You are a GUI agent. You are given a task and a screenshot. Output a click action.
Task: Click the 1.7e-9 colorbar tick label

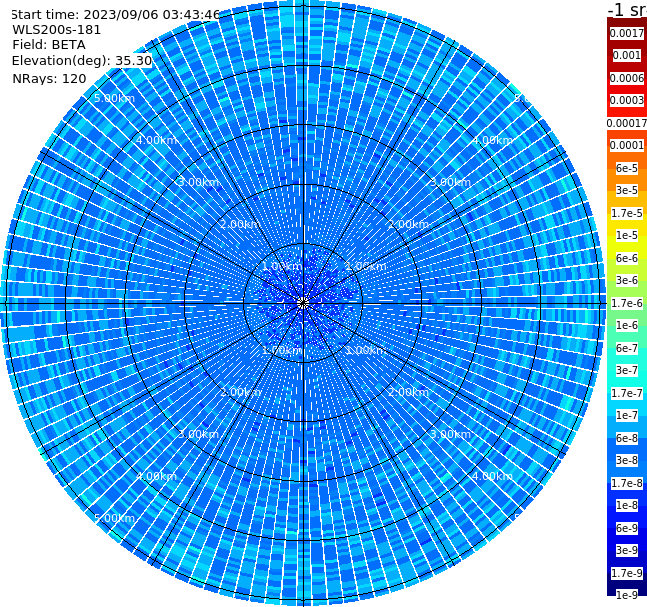pyautogui.click(x=626, y=573)
